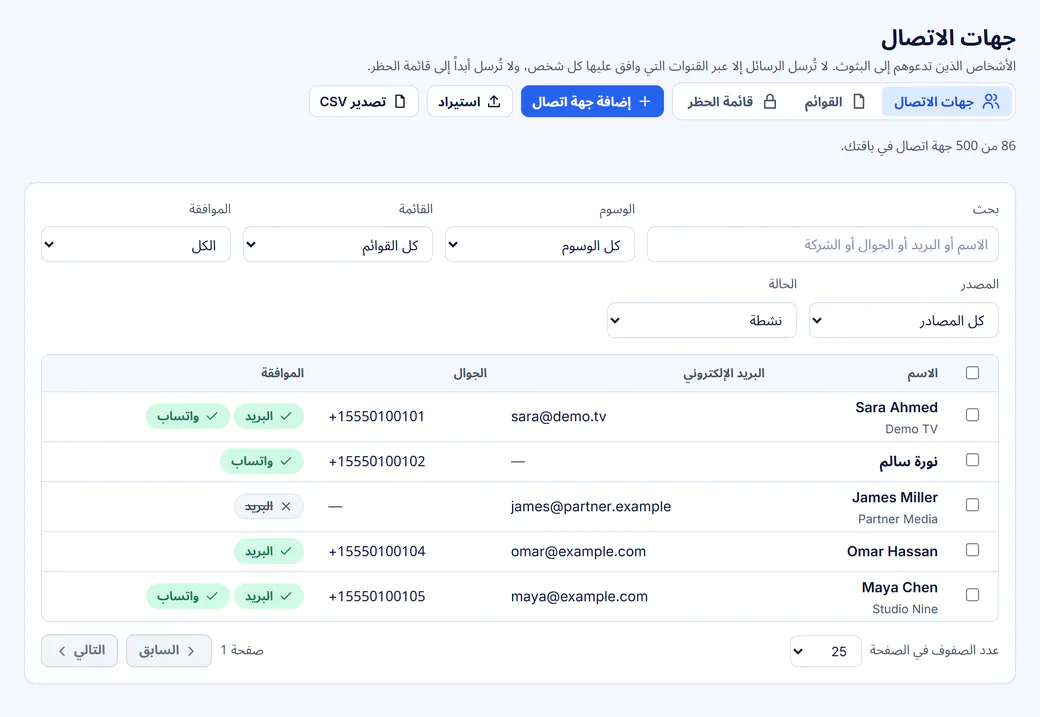The image size is (1040, 717).
Task: Click the company label Partner Media
Action: (x=897, y=519)
